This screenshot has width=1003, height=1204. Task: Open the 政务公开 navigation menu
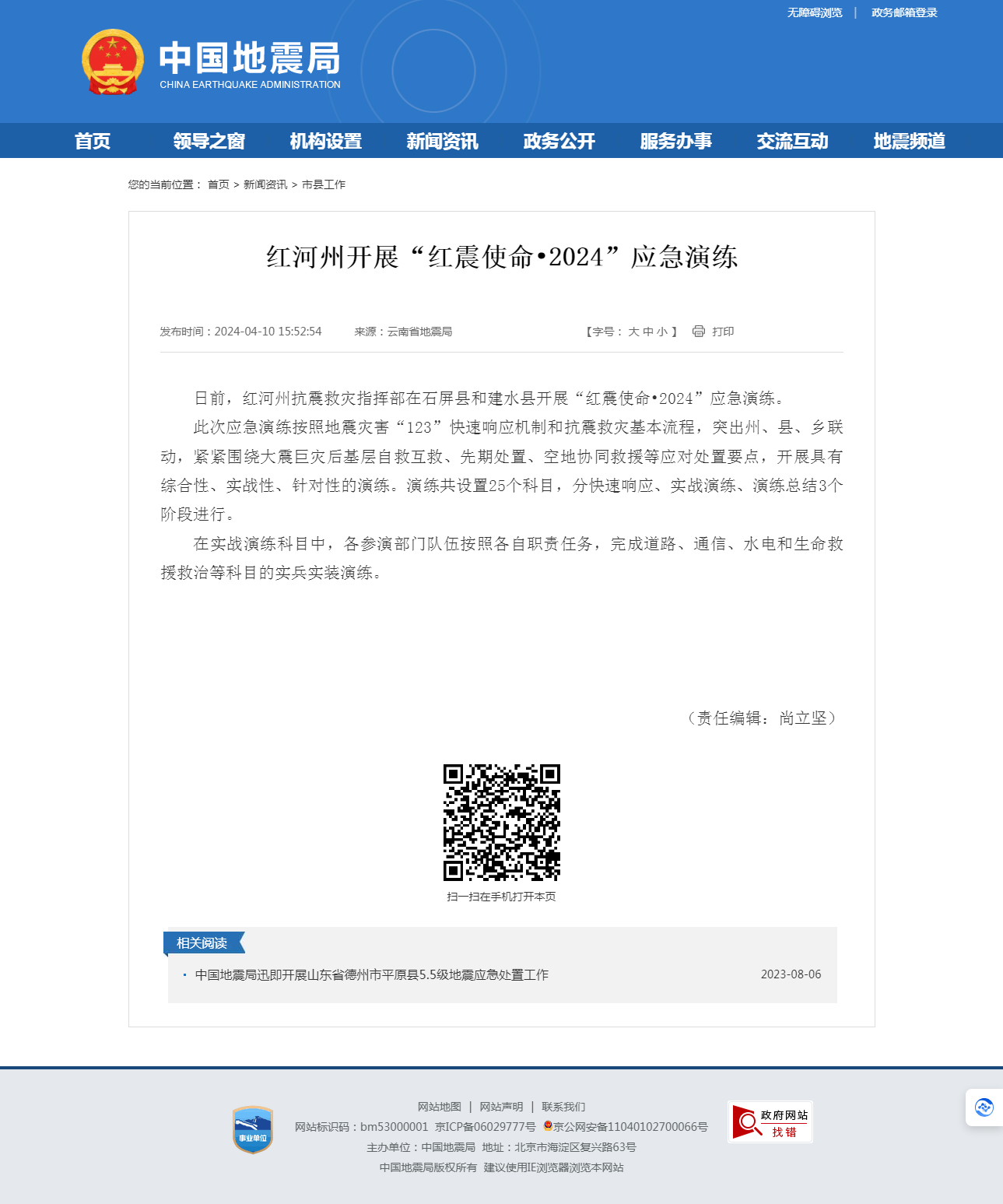(x=558, y=141)
